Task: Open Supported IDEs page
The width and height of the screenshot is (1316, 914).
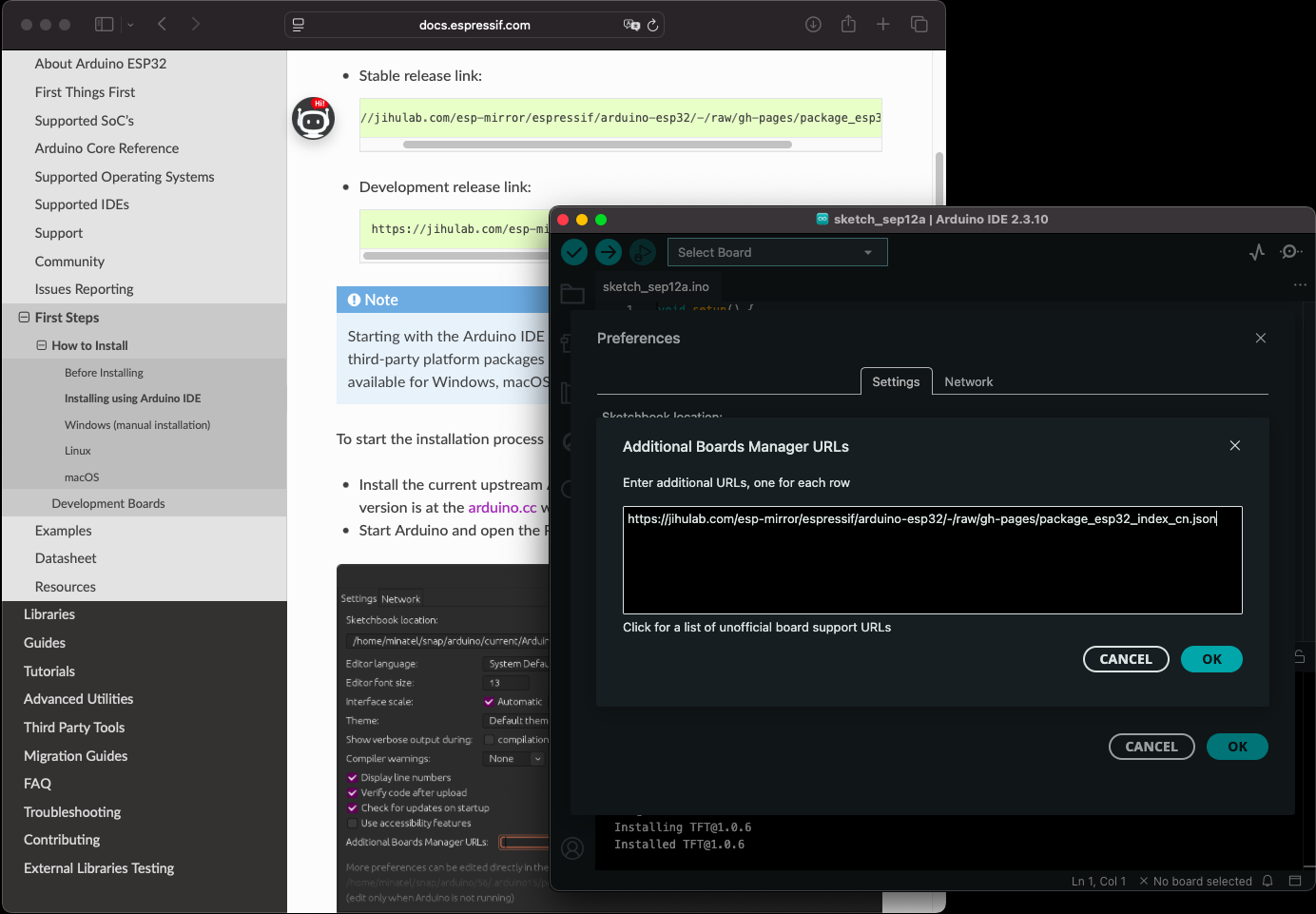Action: 82,204
